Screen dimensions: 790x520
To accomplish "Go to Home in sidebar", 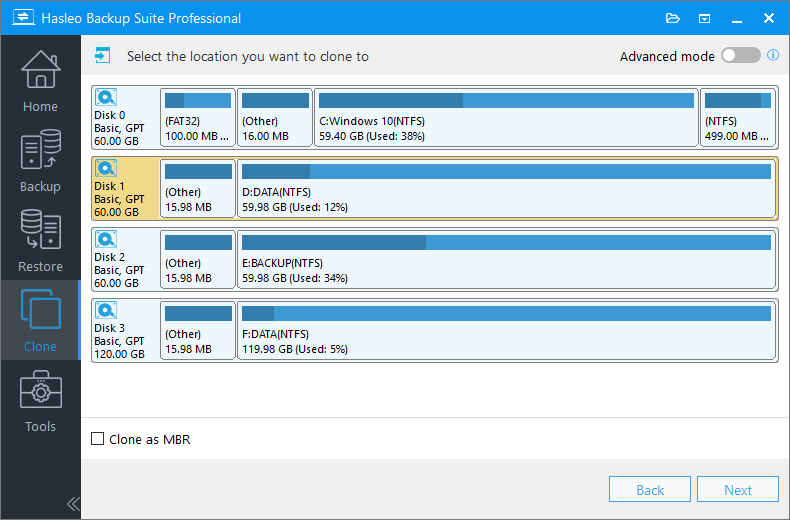I will (40, 80).
